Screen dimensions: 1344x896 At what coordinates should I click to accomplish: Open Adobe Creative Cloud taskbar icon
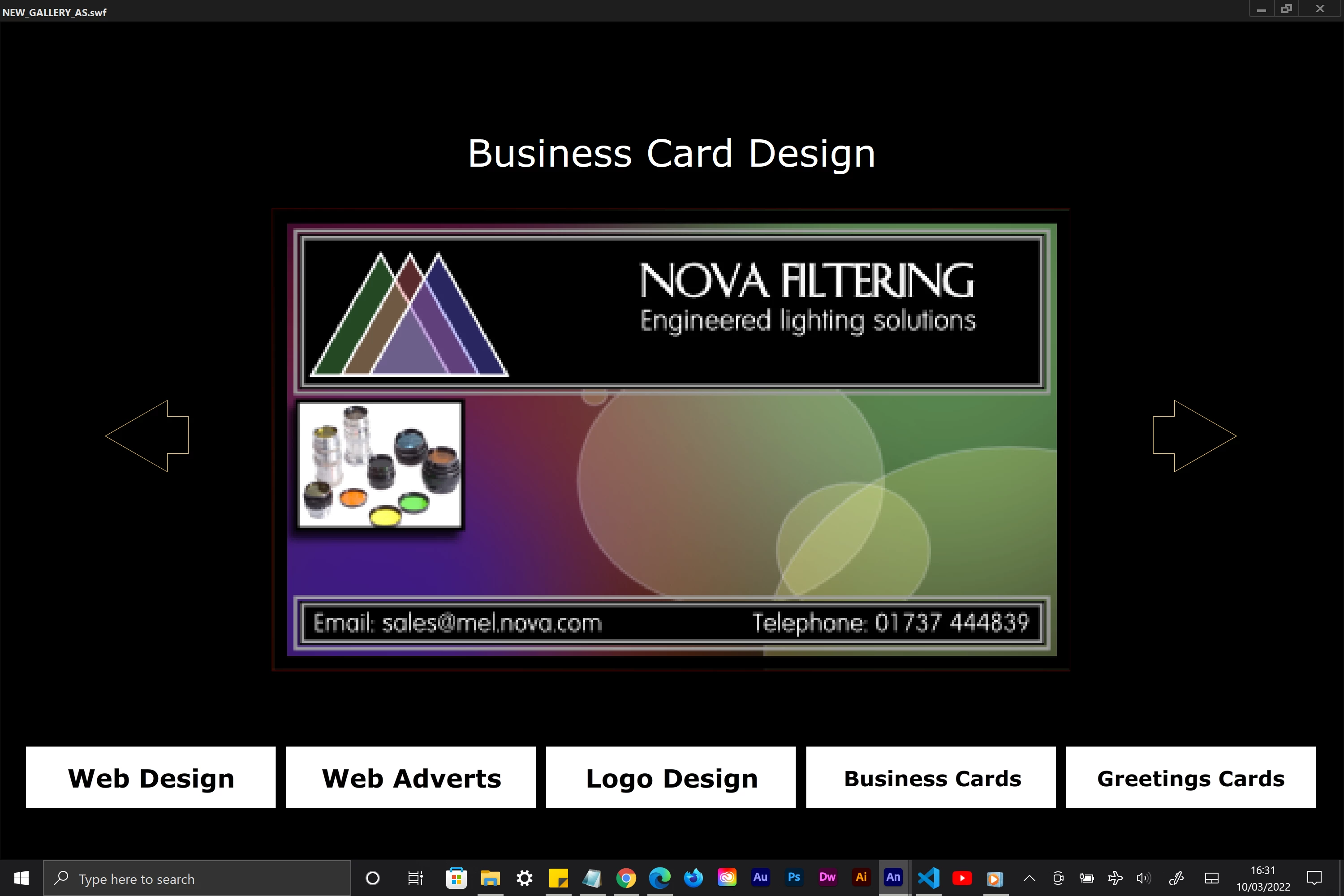(x=727, y=878)
